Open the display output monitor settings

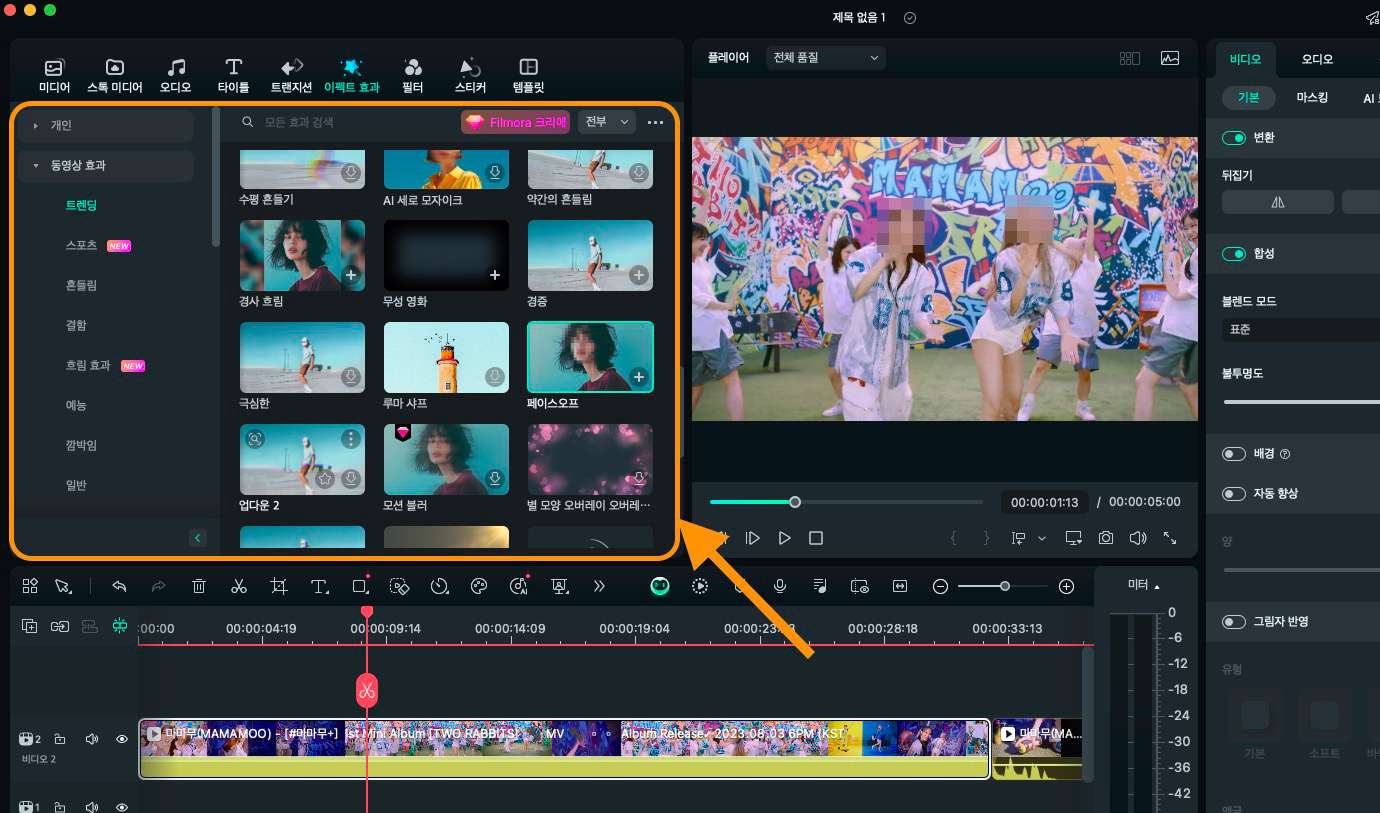1073,538
